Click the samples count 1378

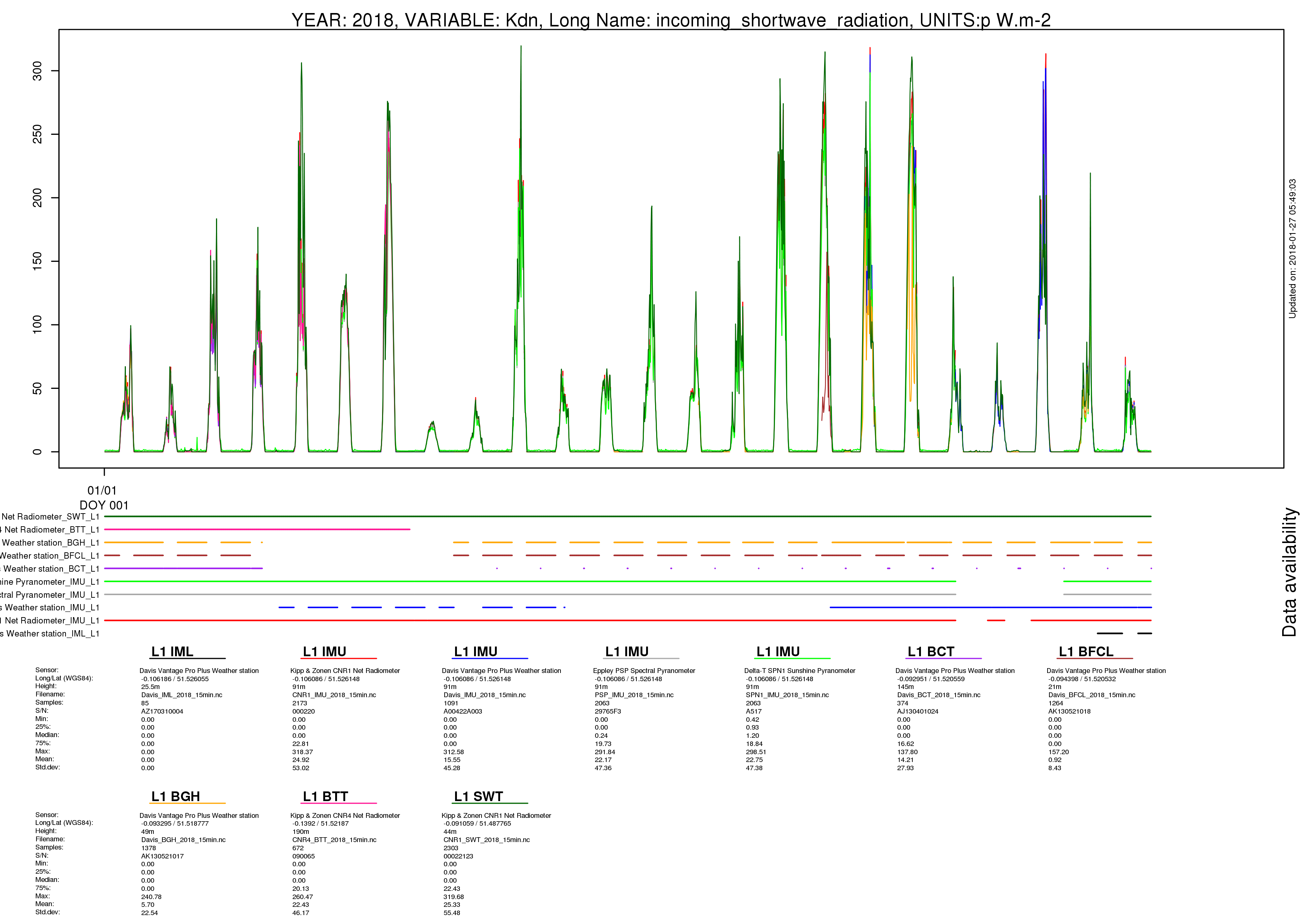click(149, 848)
